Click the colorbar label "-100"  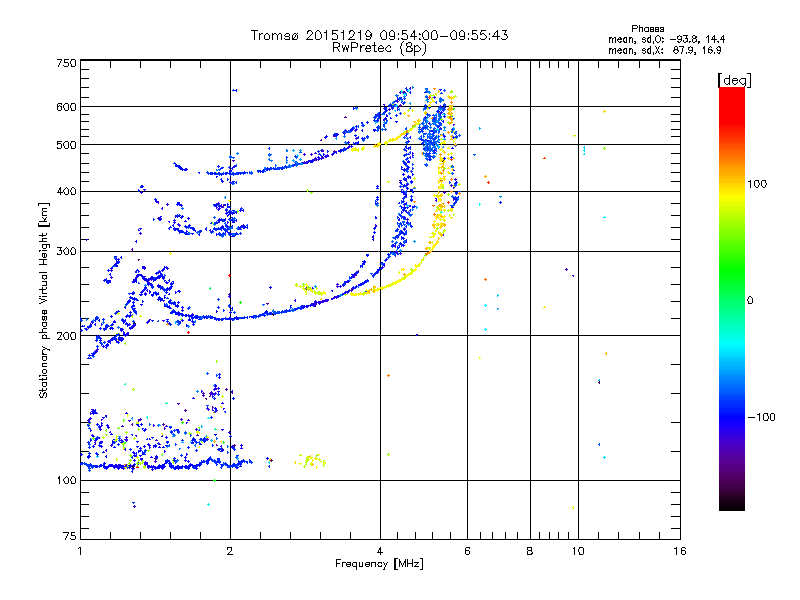[761, 417]
